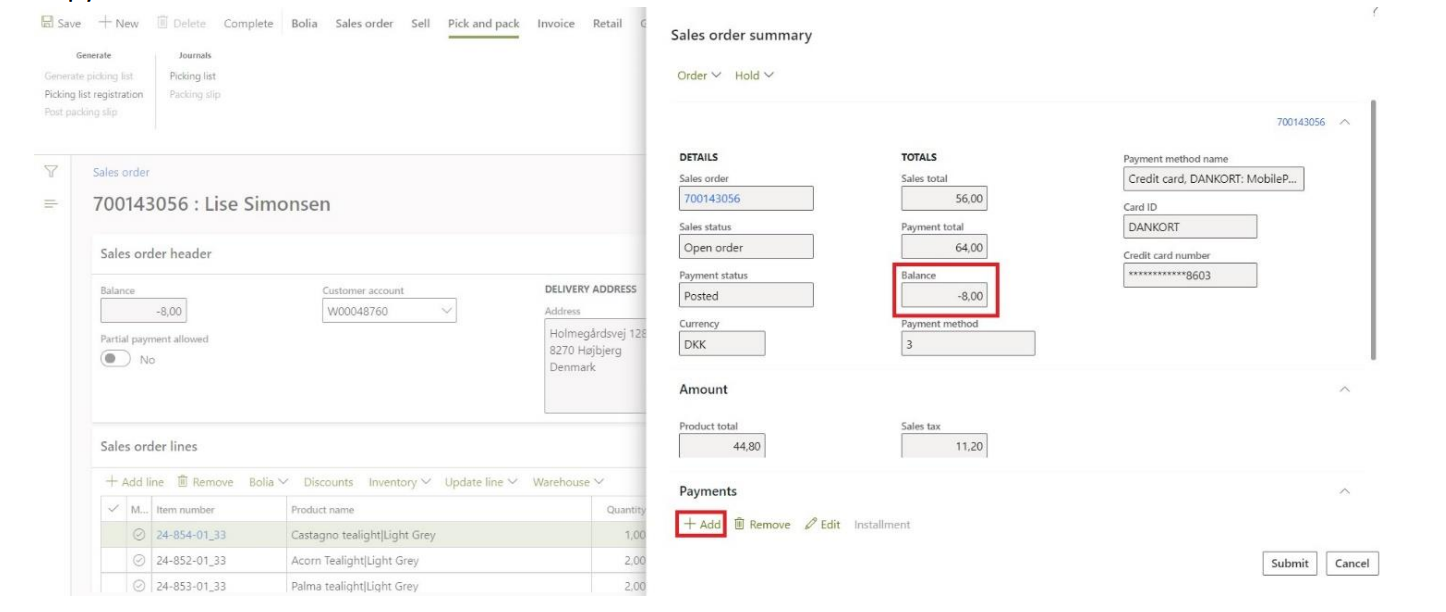The height and width of the screenshot is (612, 1446).
Task: Click the Add payment plus icon
Action: coord(688,525)
